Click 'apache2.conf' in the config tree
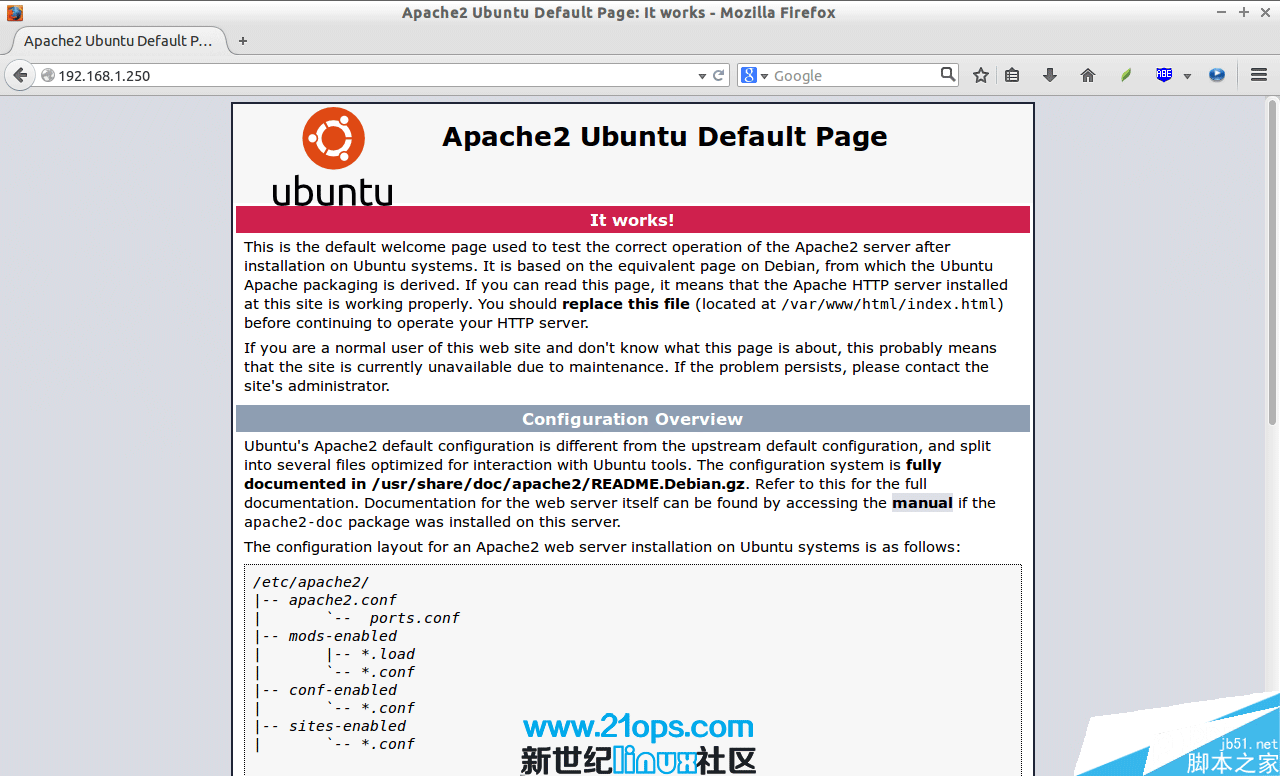Screen dimensions: 1280x776 pos(342,600)
